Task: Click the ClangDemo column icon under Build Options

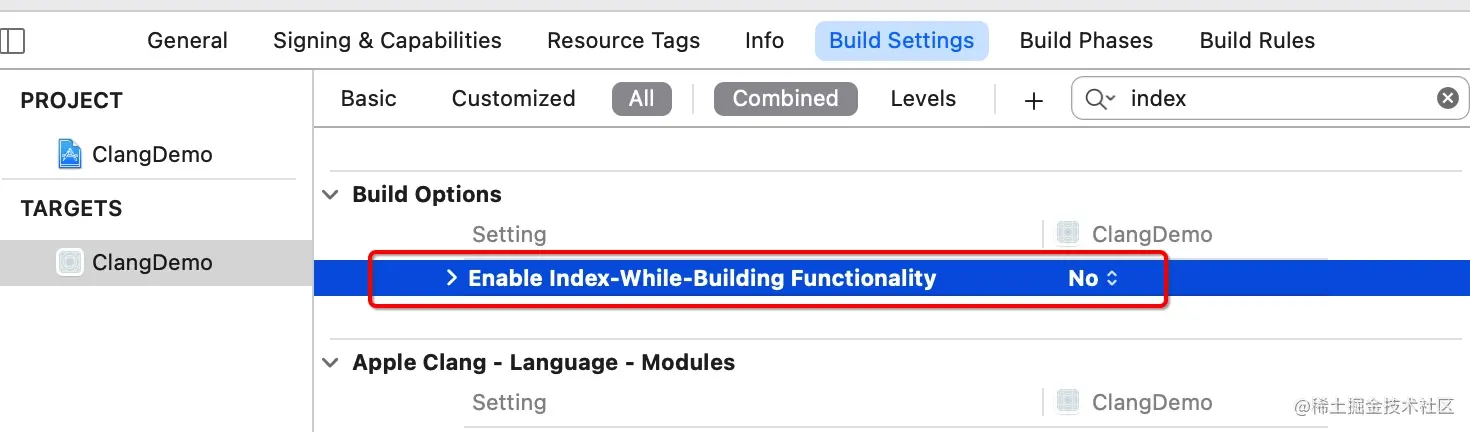Action: coord(1068,234)
